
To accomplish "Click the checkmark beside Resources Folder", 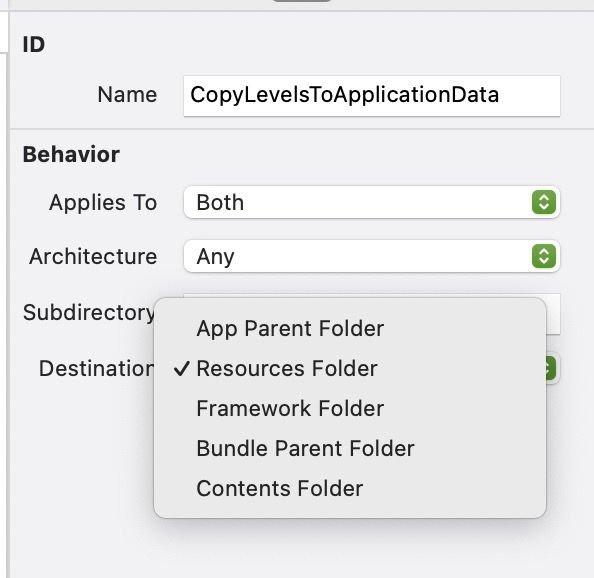I will [182, 368].
